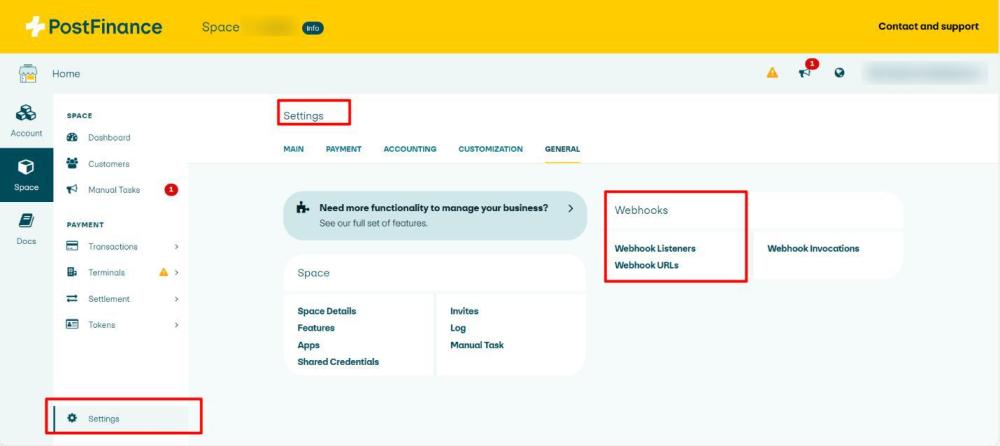Click the Terminals device icon
1000x446 pixels.
(x=72, y=272)
